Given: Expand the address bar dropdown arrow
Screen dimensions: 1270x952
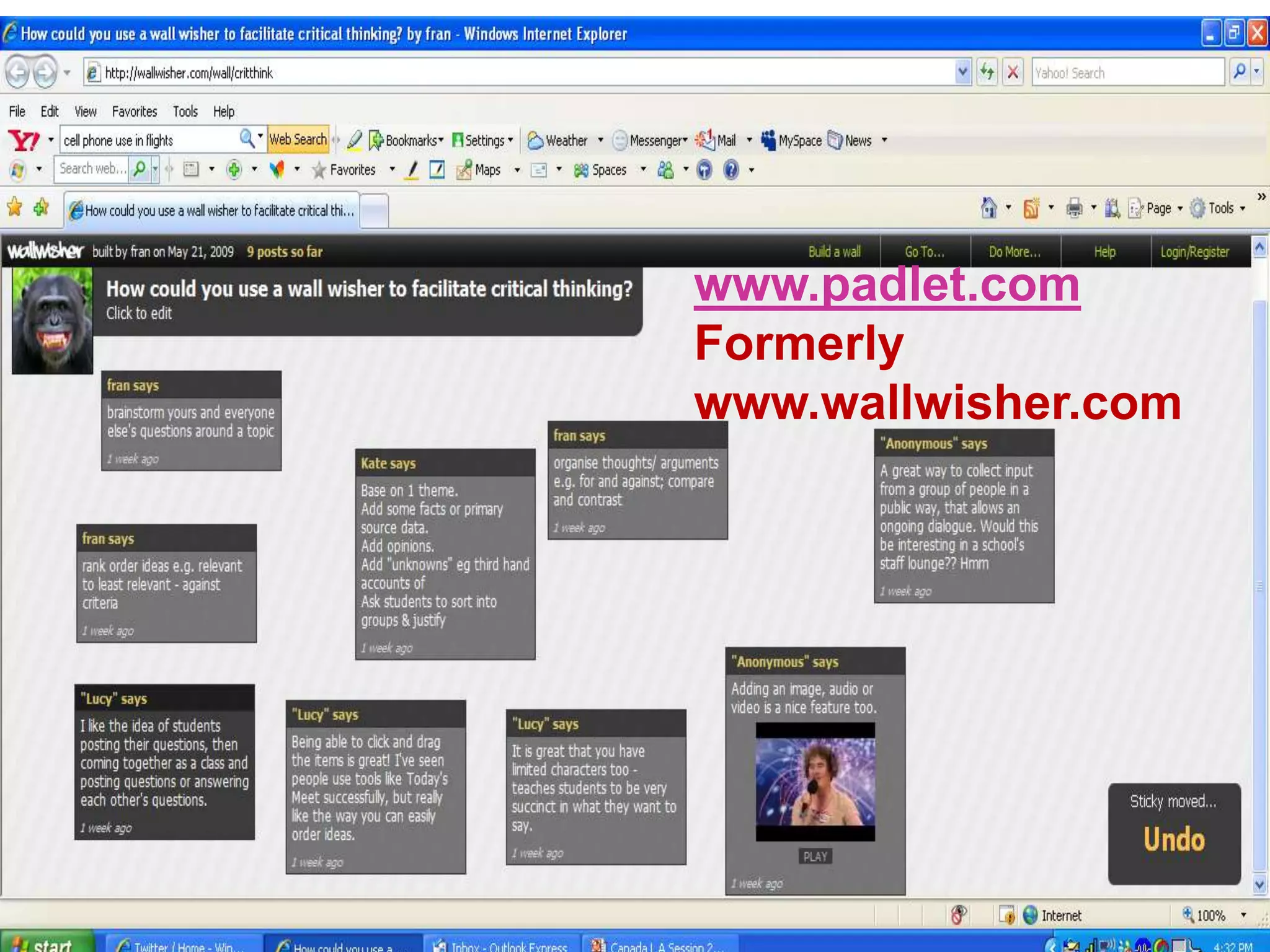Looking at the screenshot, I should click(x=962, y=72).
